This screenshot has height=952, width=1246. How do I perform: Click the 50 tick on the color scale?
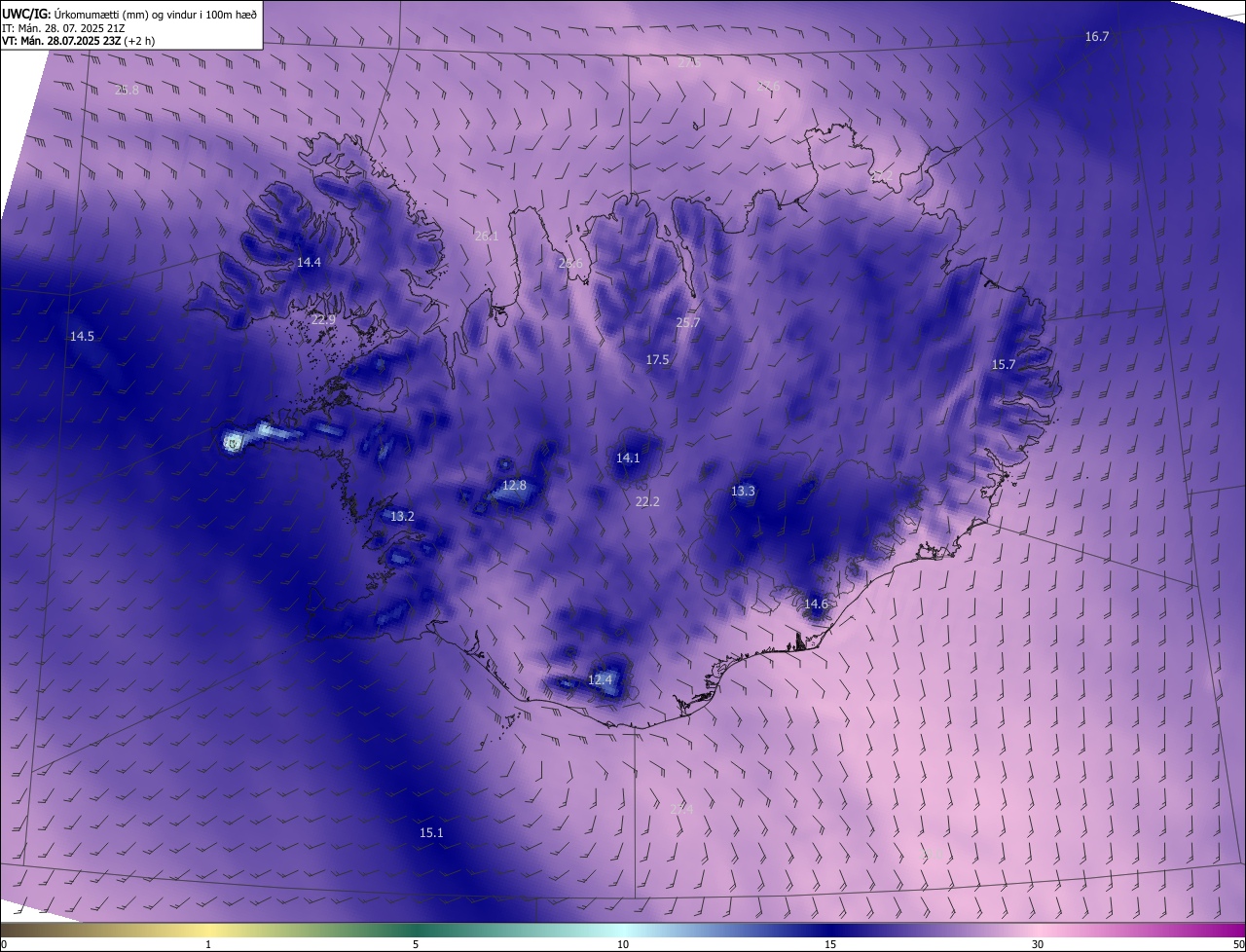[x=1238, y=945]
